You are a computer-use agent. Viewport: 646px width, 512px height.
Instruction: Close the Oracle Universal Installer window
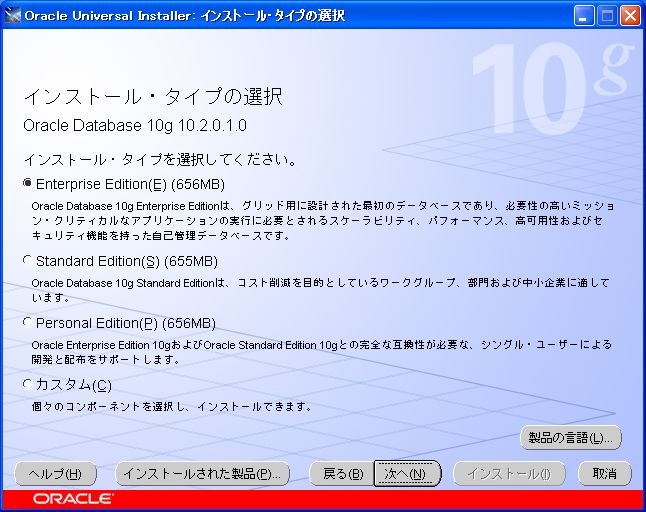[x=630, y=16]
